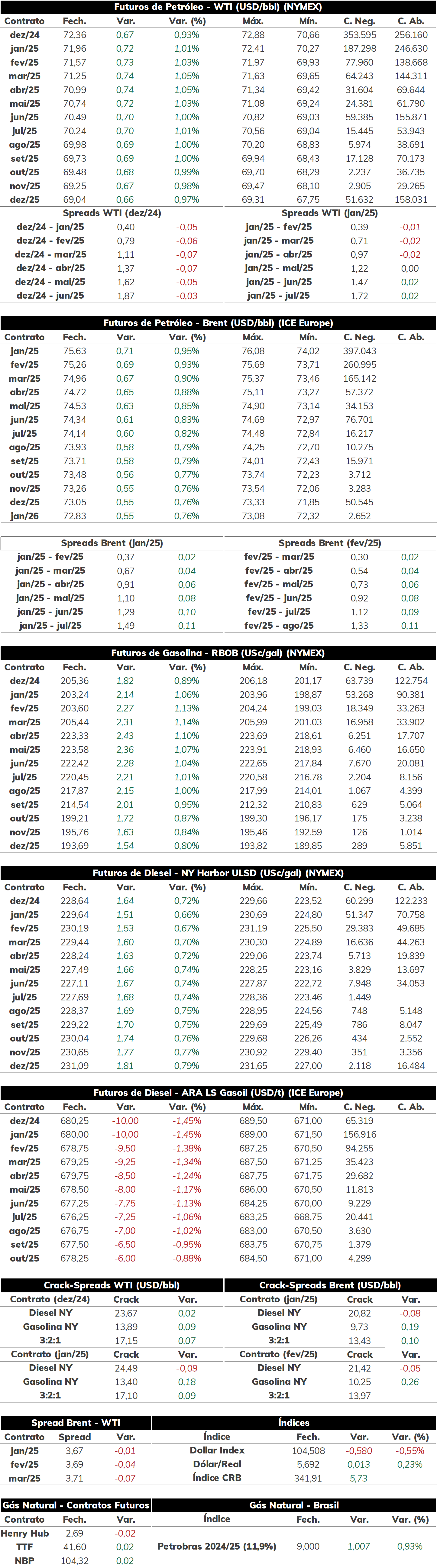Image resolution: width=437 pixels, height=1568 pixels.
Task: Select the NY Harbor ULSD diesel header
Action: pos(218,873)
